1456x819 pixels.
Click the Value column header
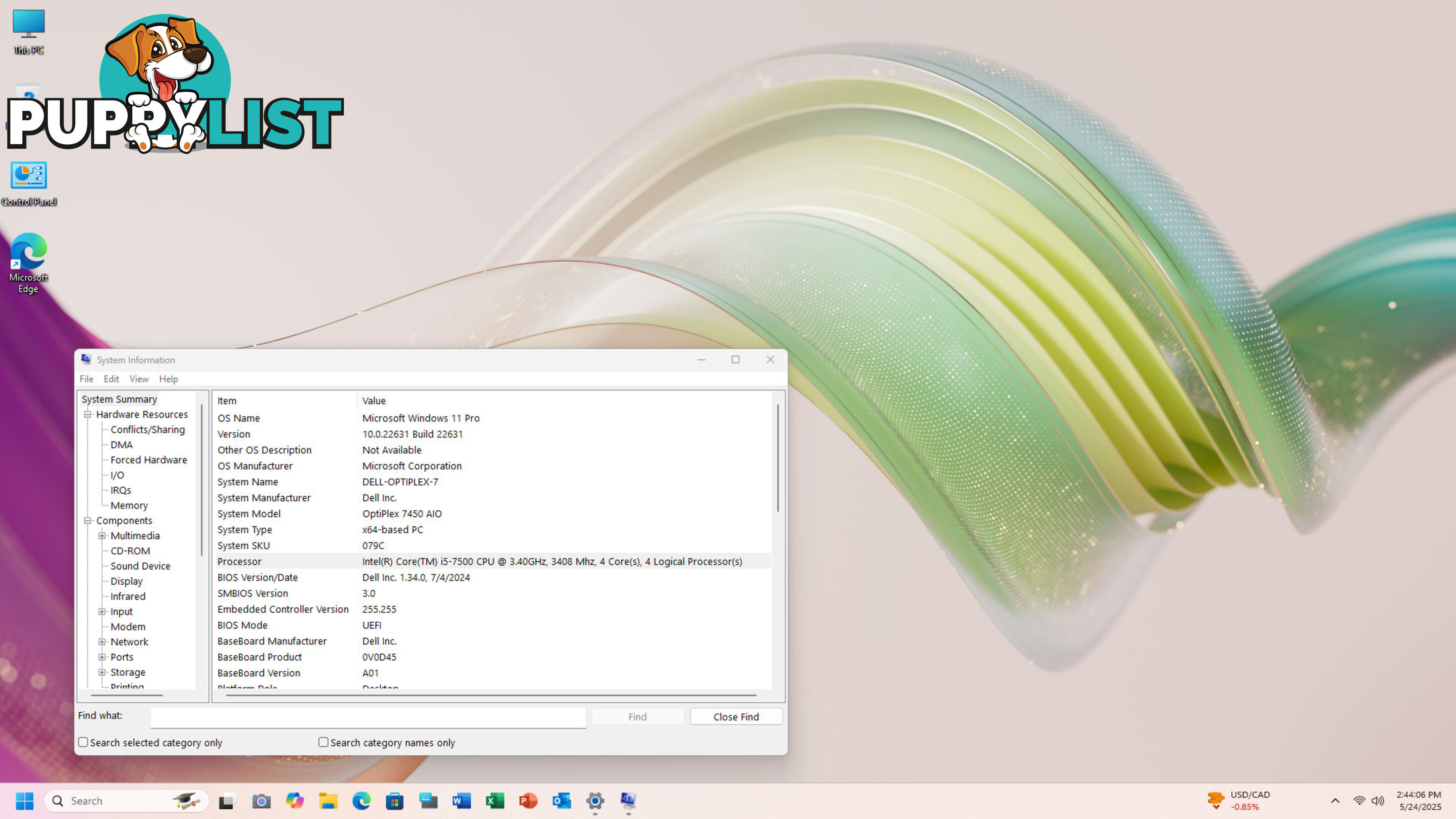[x=564, y=401]
